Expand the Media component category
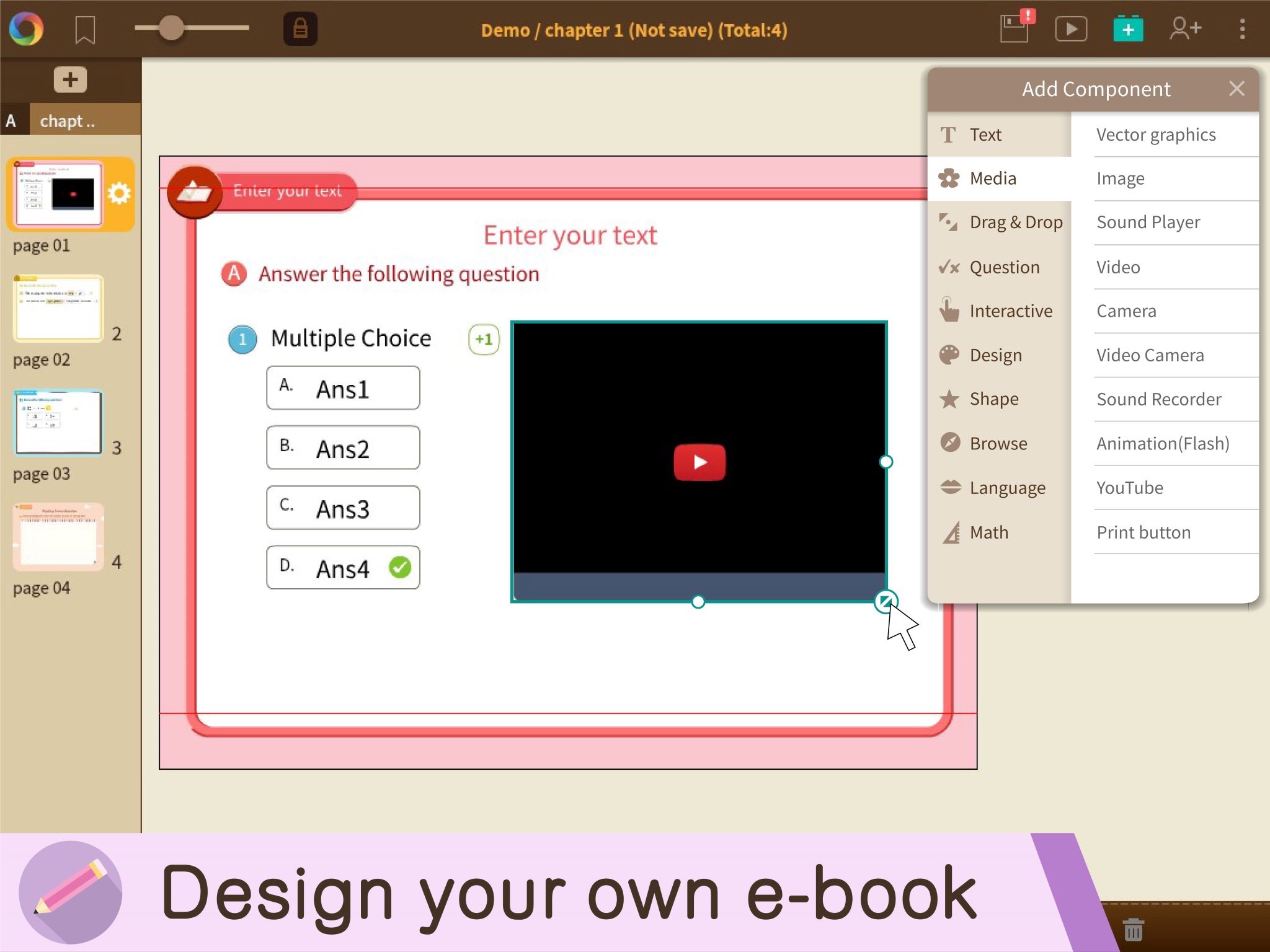 coord(993,177)
